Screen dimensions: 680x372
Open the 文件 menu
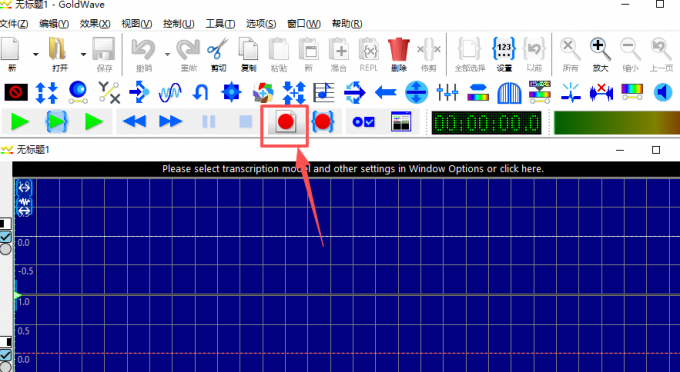pos(14,24)
